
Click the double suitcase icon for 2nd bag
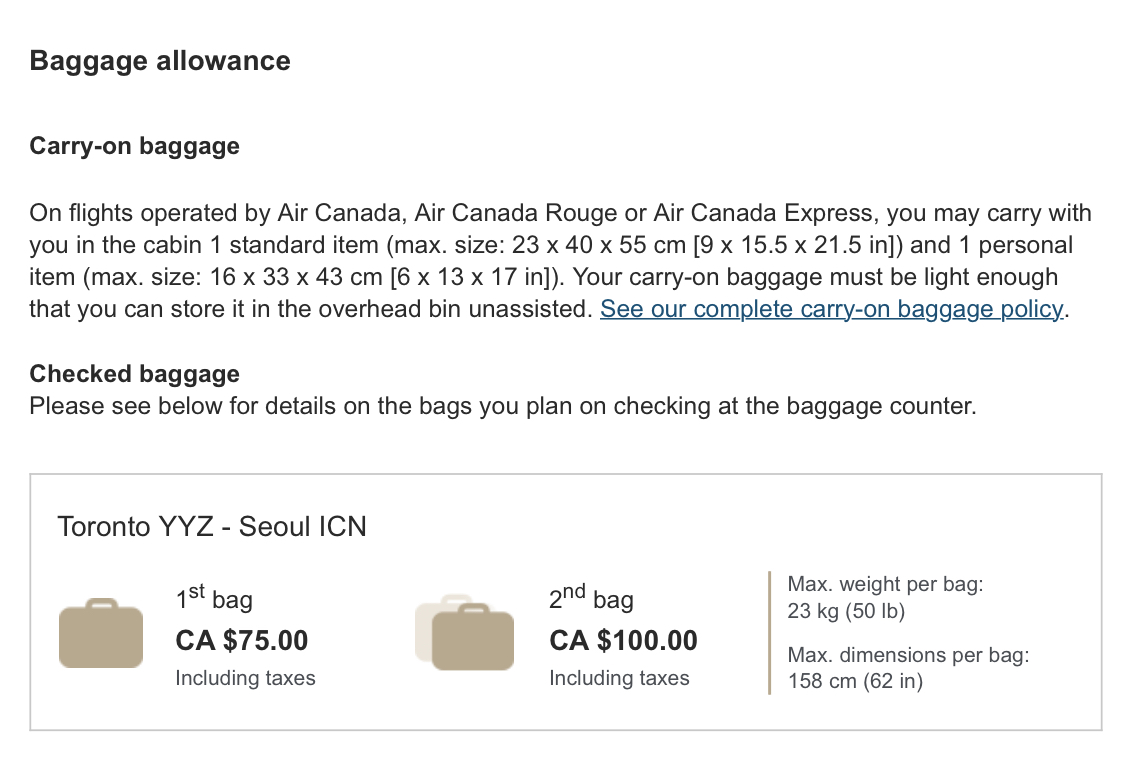(x=464, y=633)
